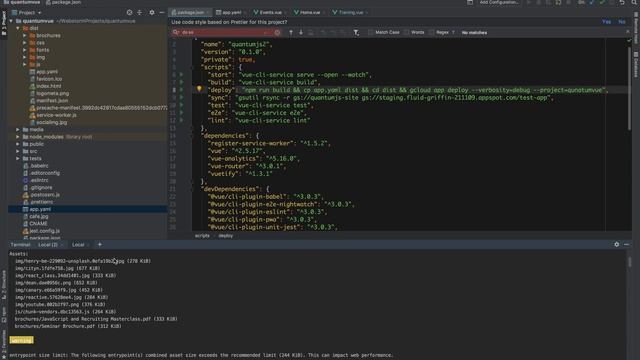Select the CNAME file in project tree
Screen dimensions: 640x360
pos(38,224)
